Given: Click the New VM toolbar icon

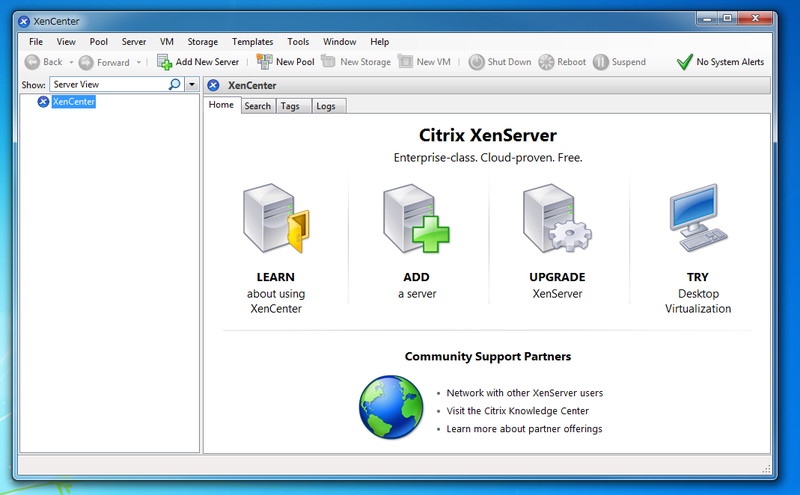Looking at the screenshot, I should coord(405,62).
